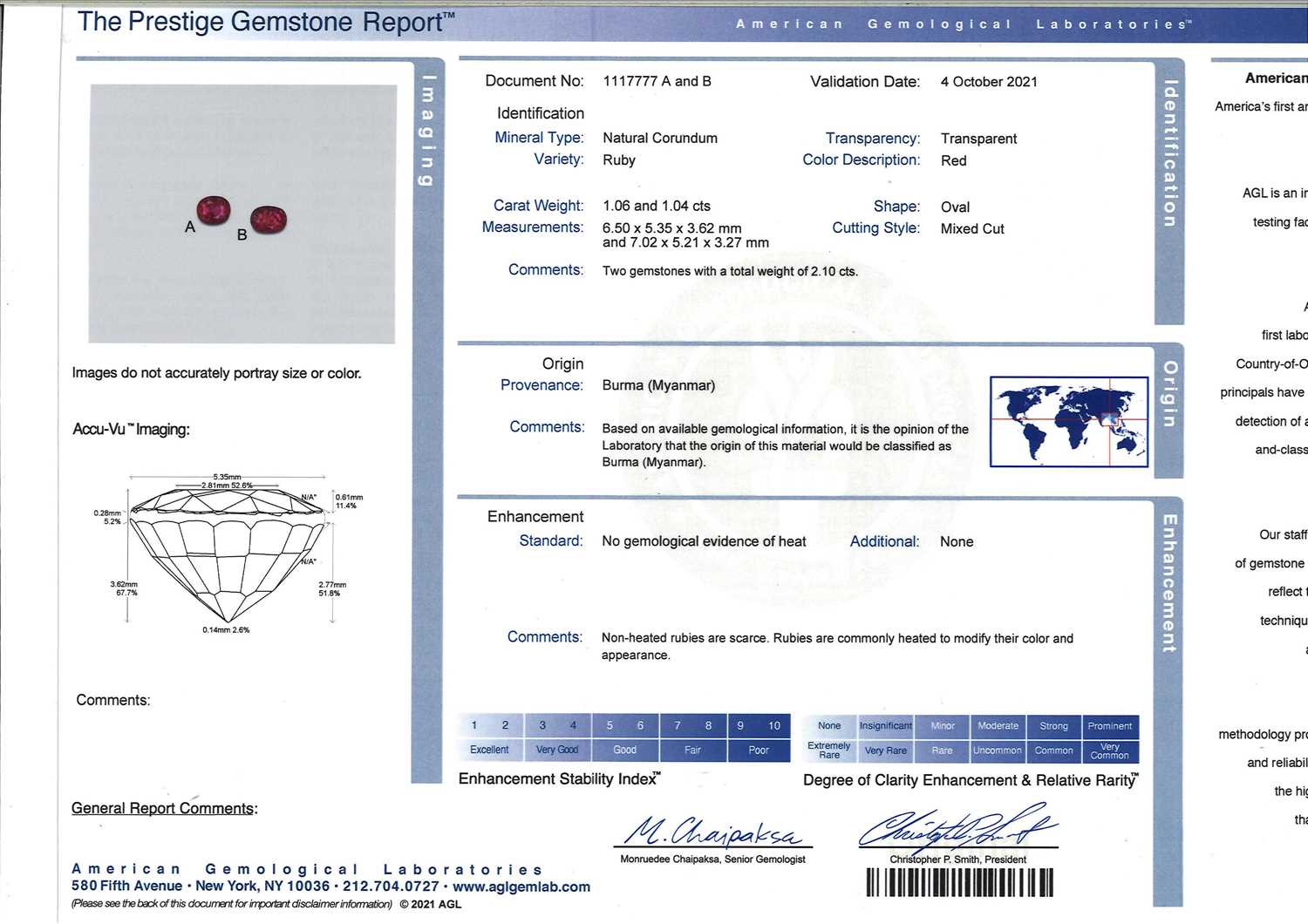Viewport: 1308px width, 924px height.
Task: Click "No gemological evidence of heat" text
Action: pyautogui.click(x=704, y=541)
